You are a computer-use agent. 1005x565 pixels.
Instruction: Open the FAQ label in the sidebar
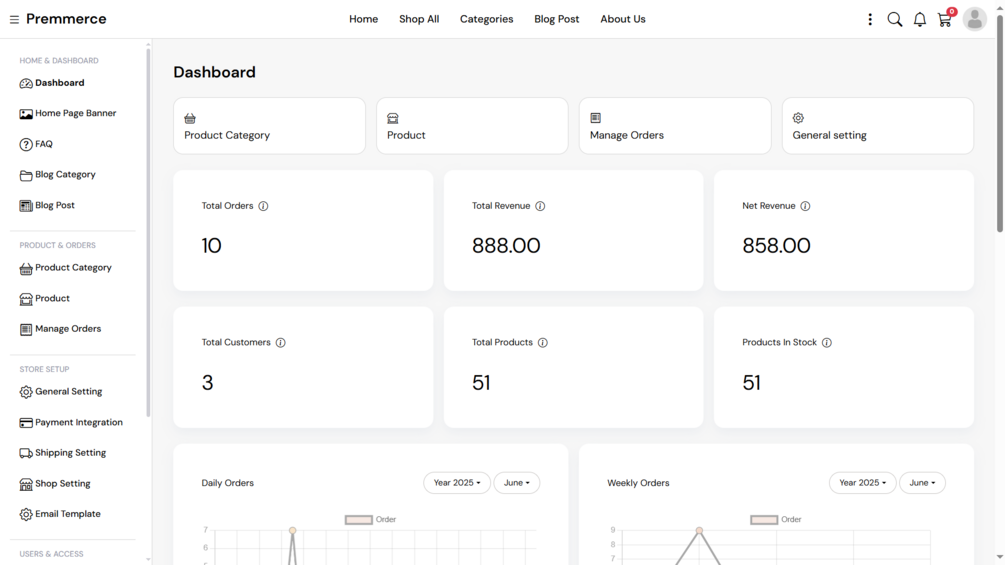tap(44, 144)
